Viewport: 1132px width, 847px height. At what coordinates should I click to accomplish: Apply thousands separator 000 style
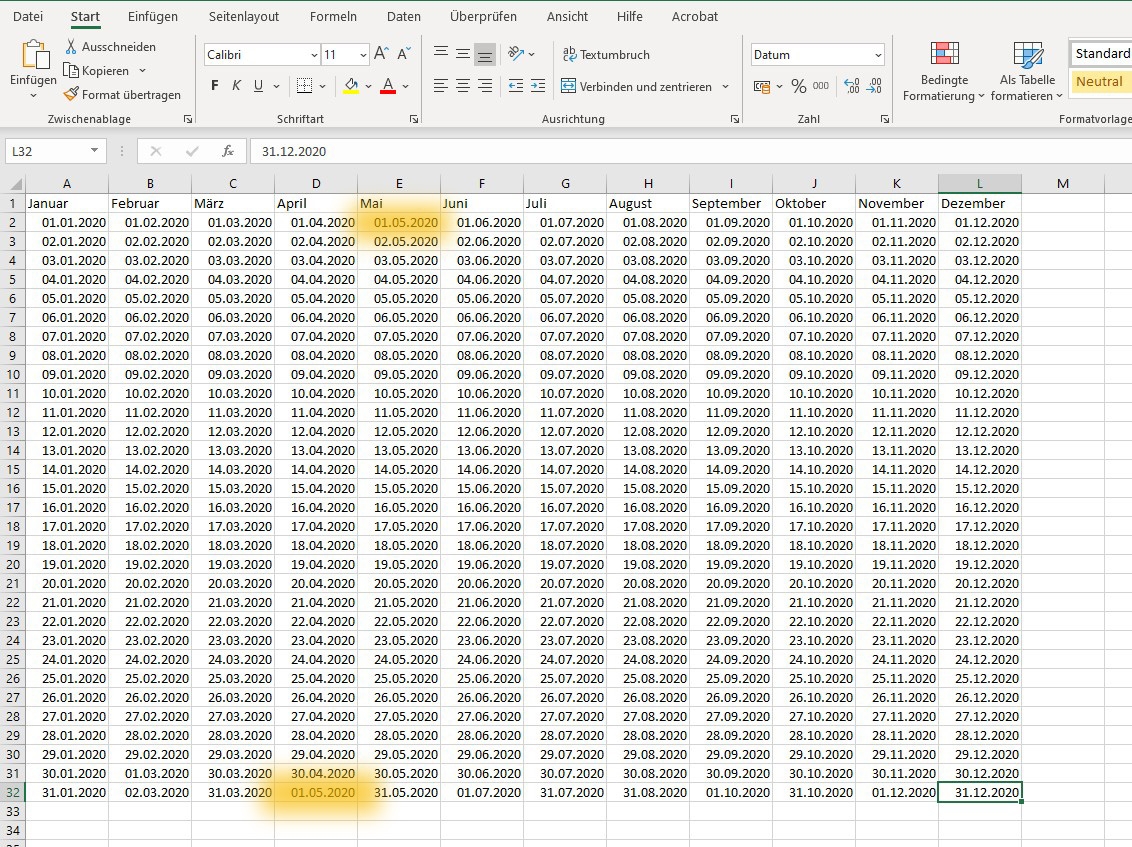821,86
